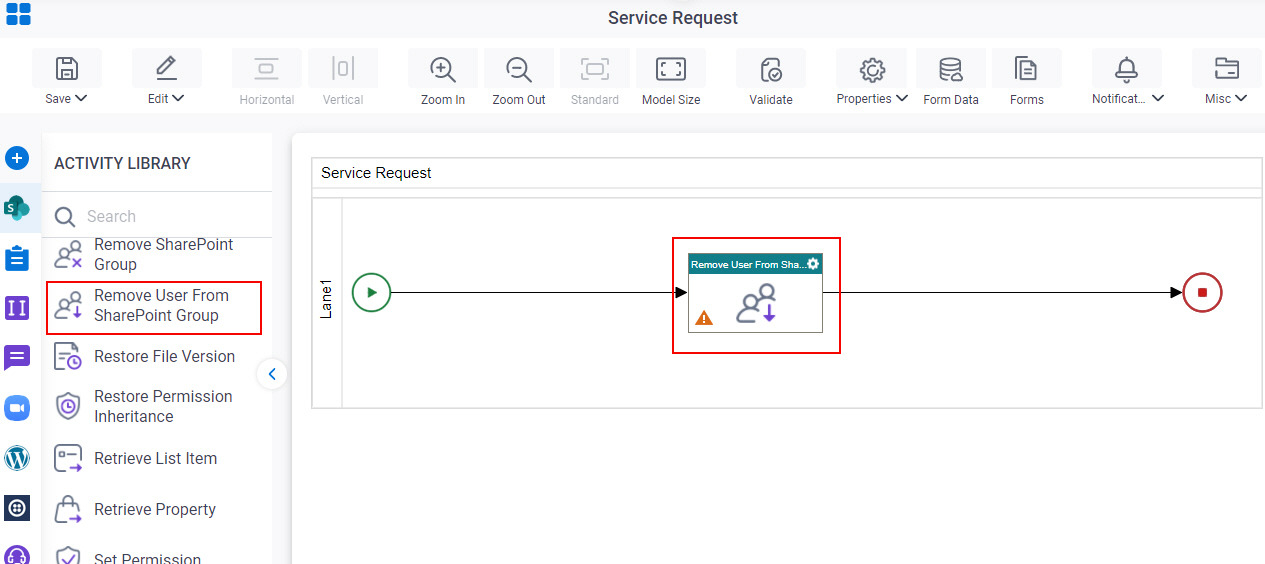This screenshot has width=1265, height=564.
Task: Select the Remove User From SharePoint activity shape
Action: click(756, 293)
